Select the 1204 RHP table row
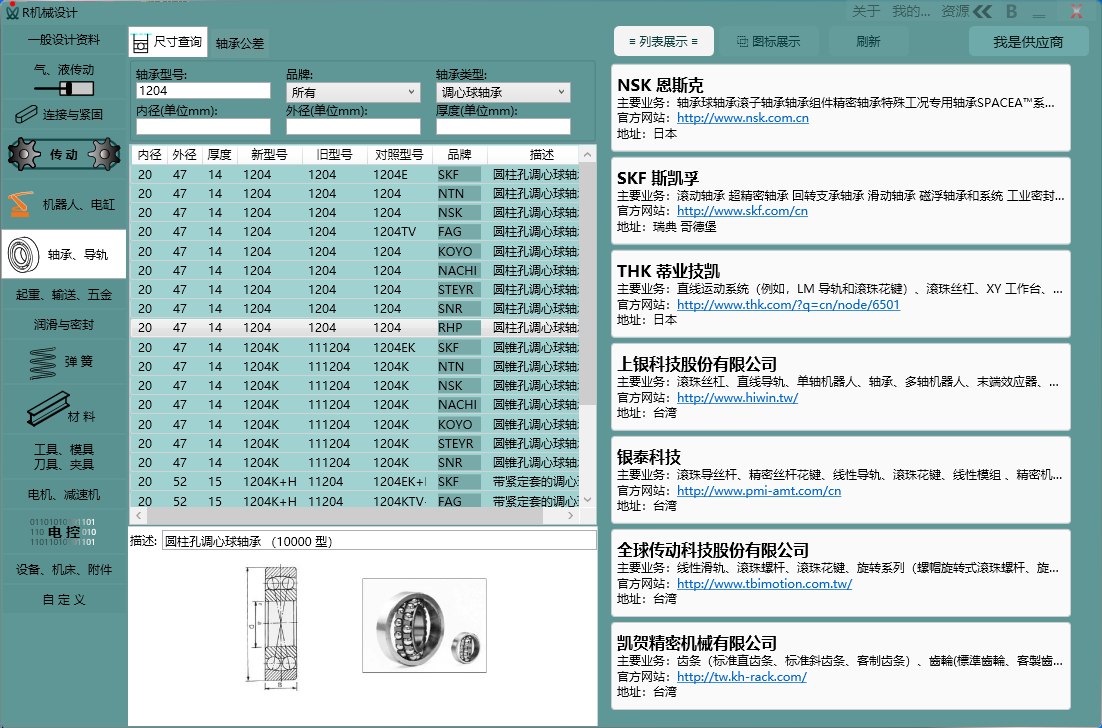The height and width of the screenshot is (728, 1102). point(354,327)
